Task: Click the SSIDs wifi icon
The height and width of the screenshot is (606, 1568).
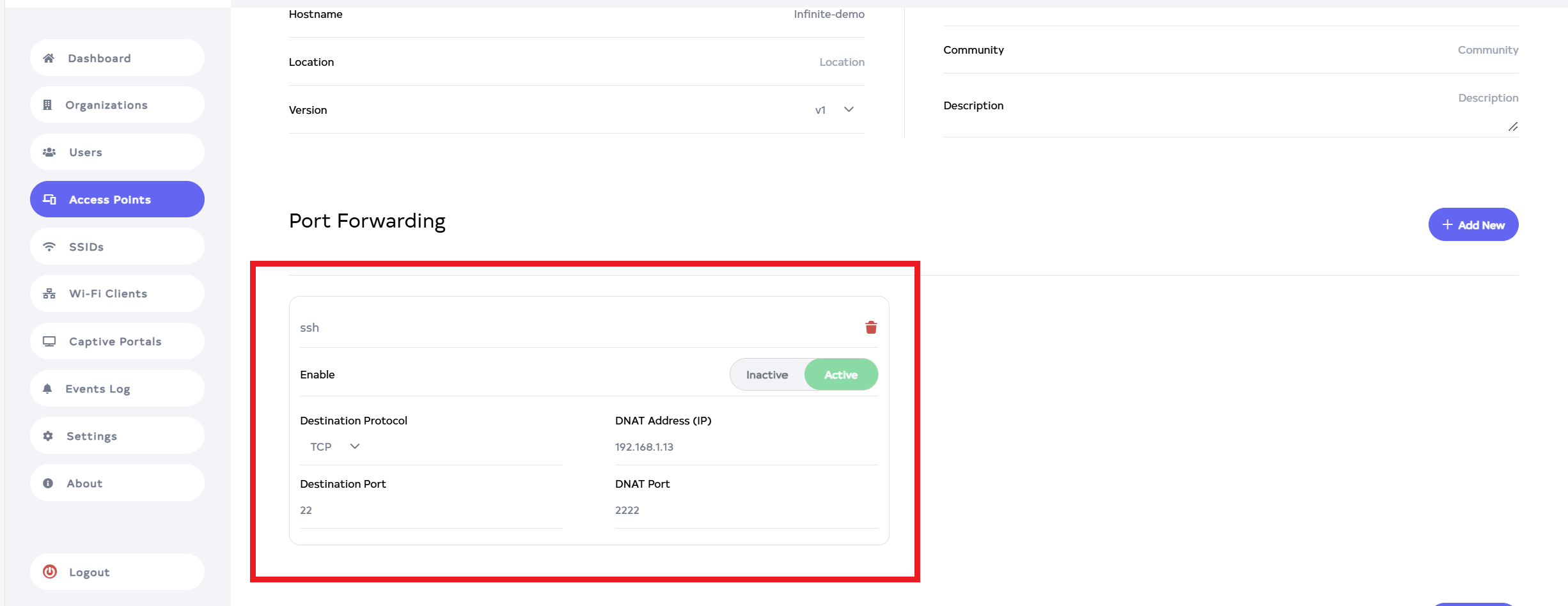Action: [49, 247]
